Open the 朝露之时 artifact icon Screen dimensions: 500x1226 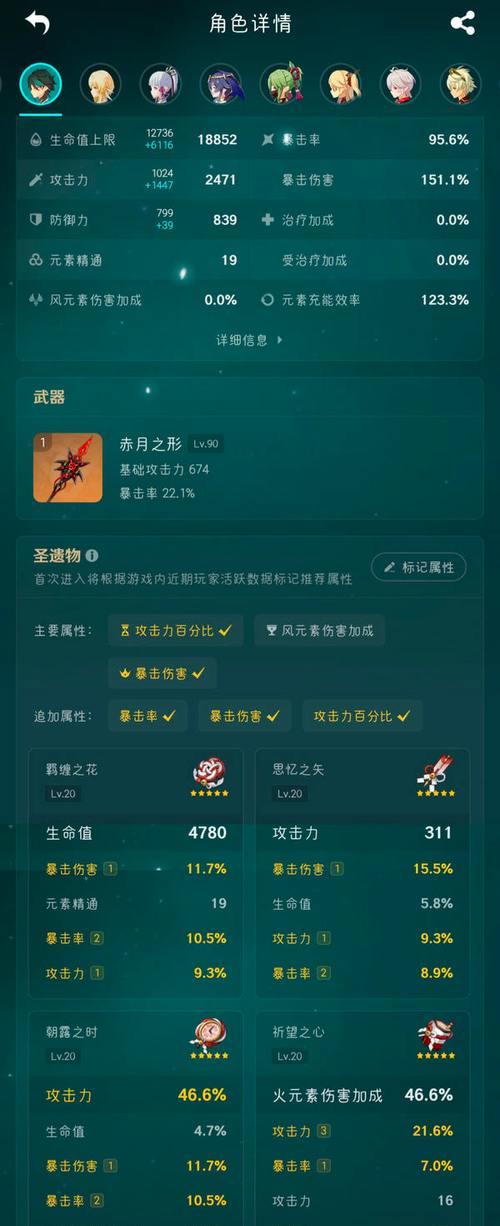(x=208, y=1038)
